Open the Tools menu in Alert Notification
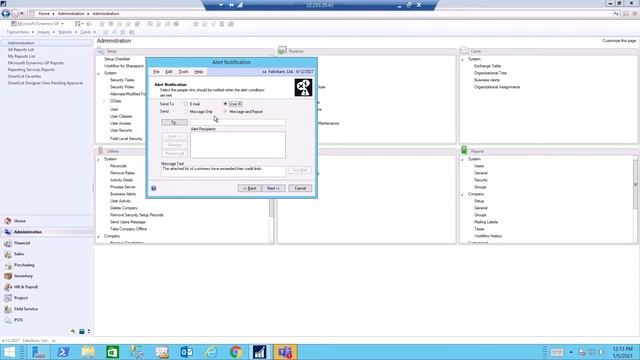 [x=184, y=72]
